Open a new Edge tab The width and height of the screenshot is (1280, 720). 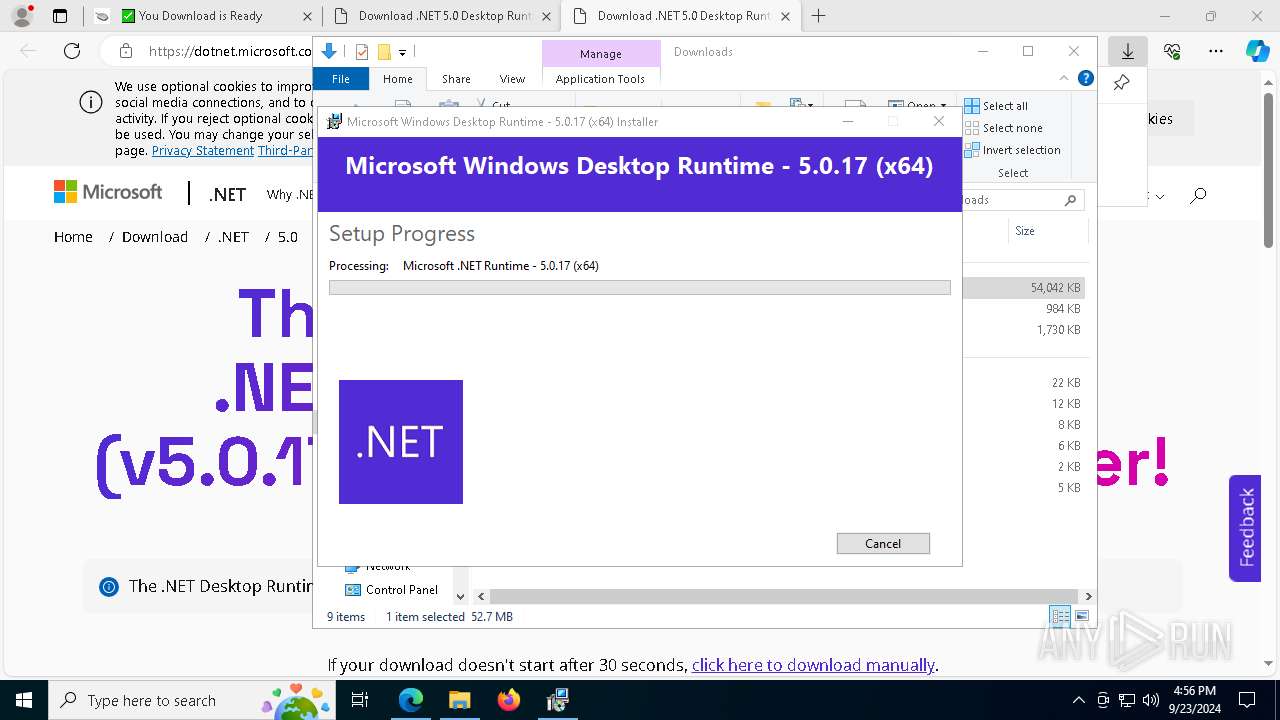(x=818, y=16)
